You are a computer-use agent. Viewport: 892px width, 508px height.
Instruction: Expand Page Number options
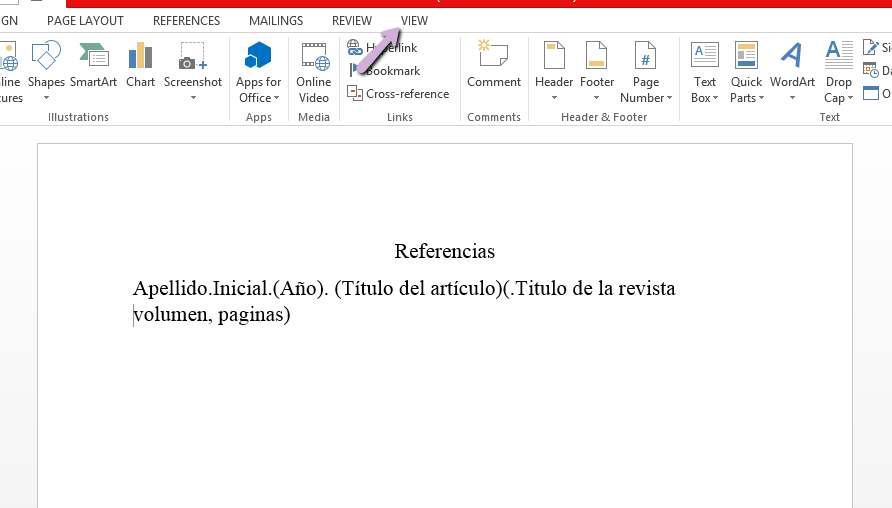click(x=646, y=98)
